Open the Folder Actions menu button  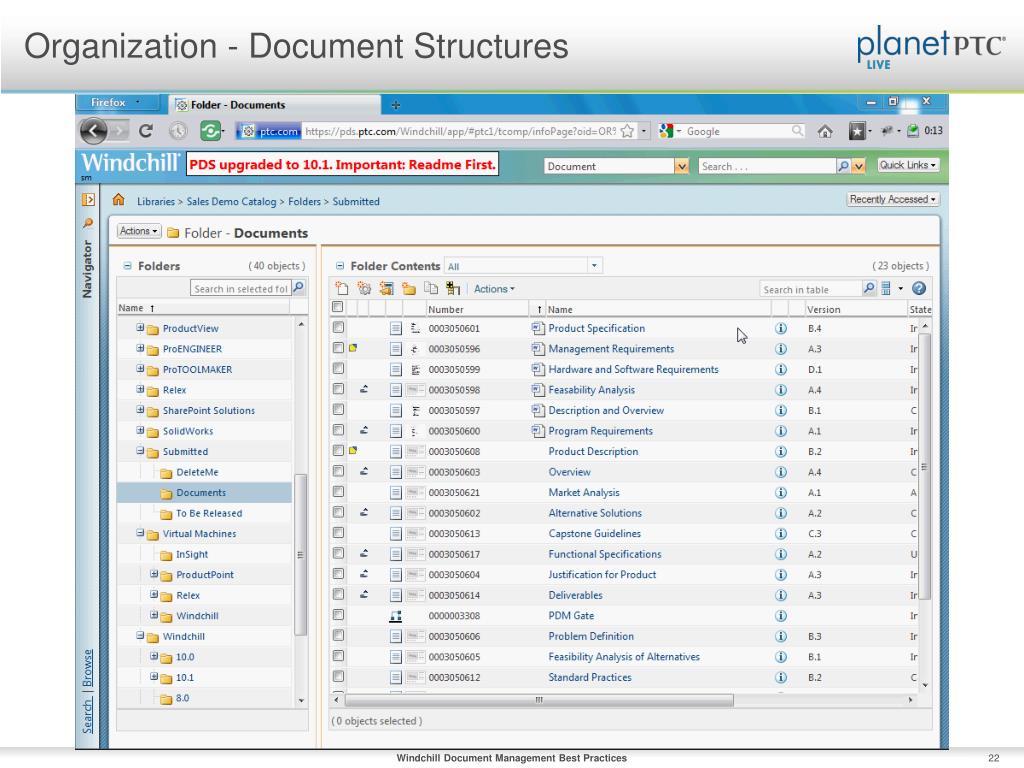point(138,231)
